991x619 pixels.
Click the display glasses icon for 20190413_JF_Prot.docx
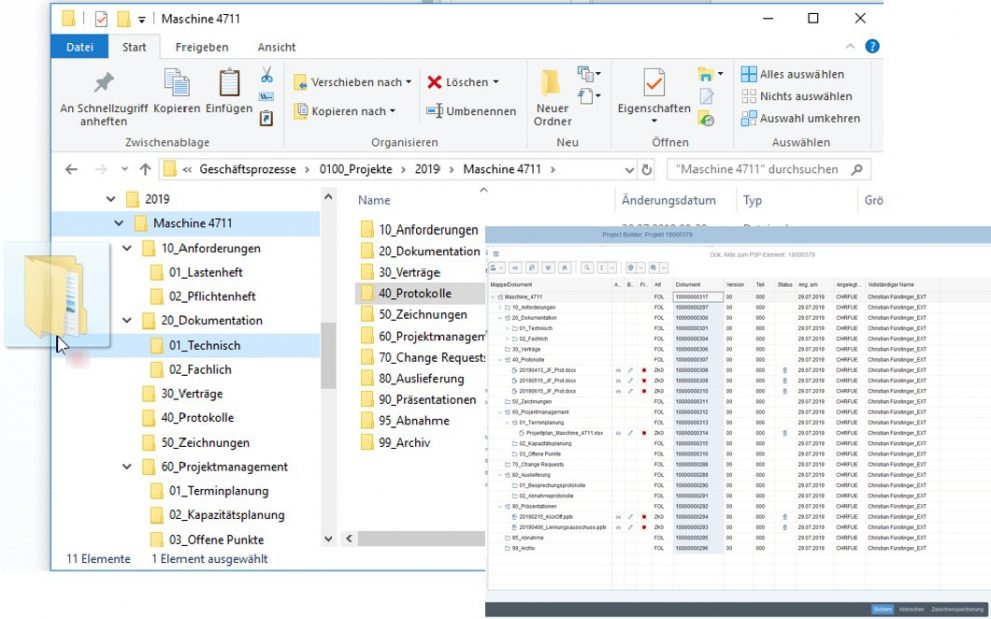pos(617,371)
